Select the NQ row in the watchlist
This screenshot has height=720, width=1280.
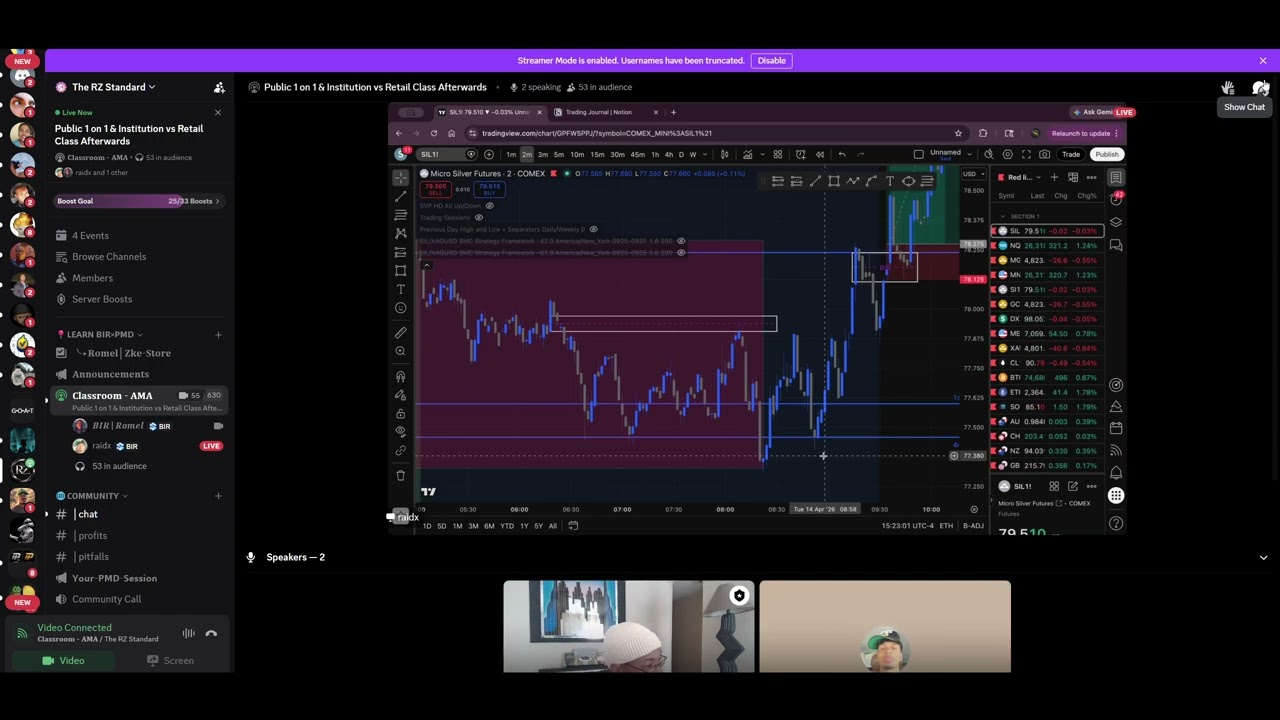tap(1046, 245)
